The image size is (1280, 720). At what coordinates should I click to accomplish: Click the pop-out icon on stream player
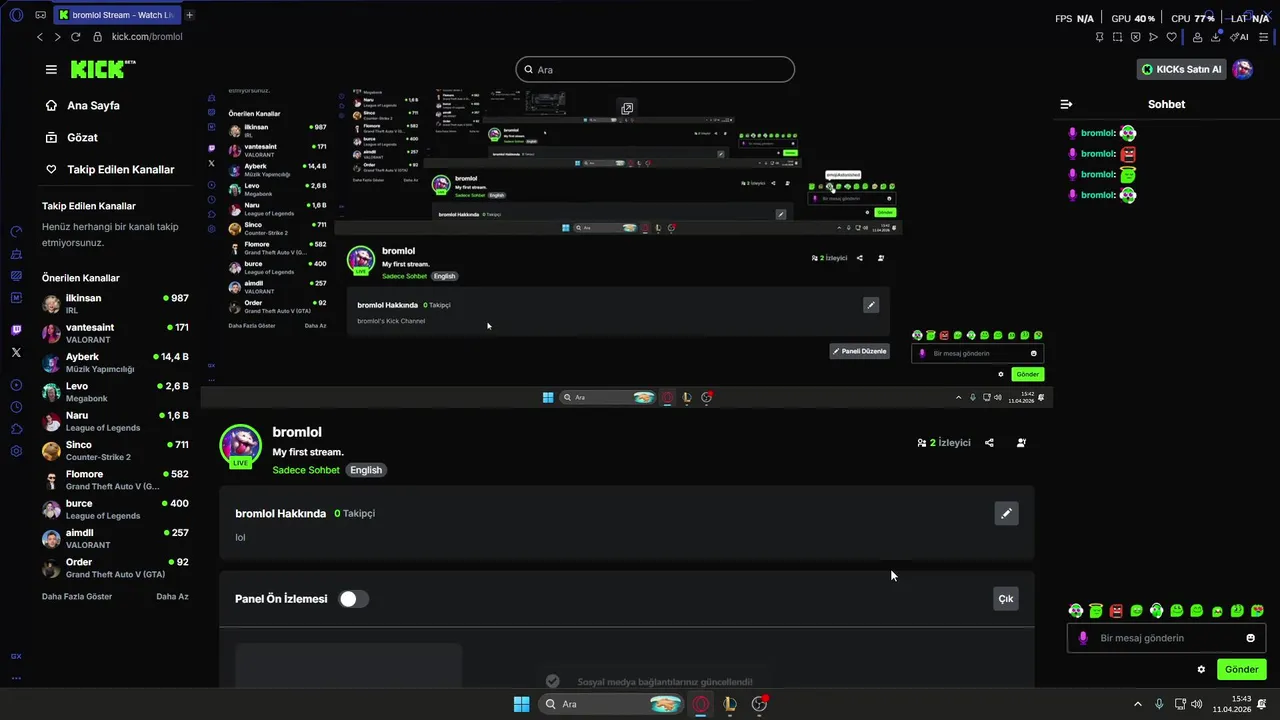(x=627, y=108)
